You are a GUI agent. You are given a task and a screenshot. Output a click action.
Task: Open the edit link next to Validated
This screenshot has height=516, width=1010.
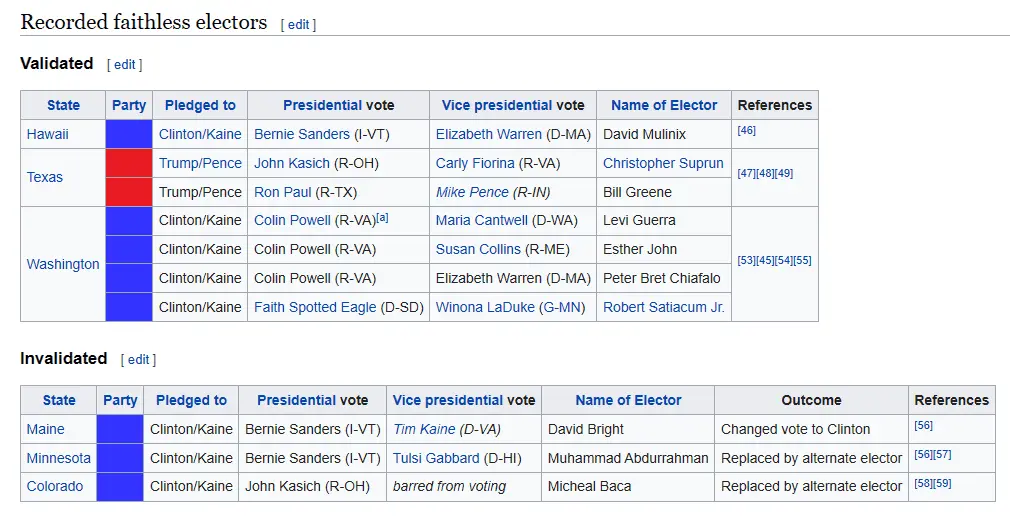coord(124,65)
